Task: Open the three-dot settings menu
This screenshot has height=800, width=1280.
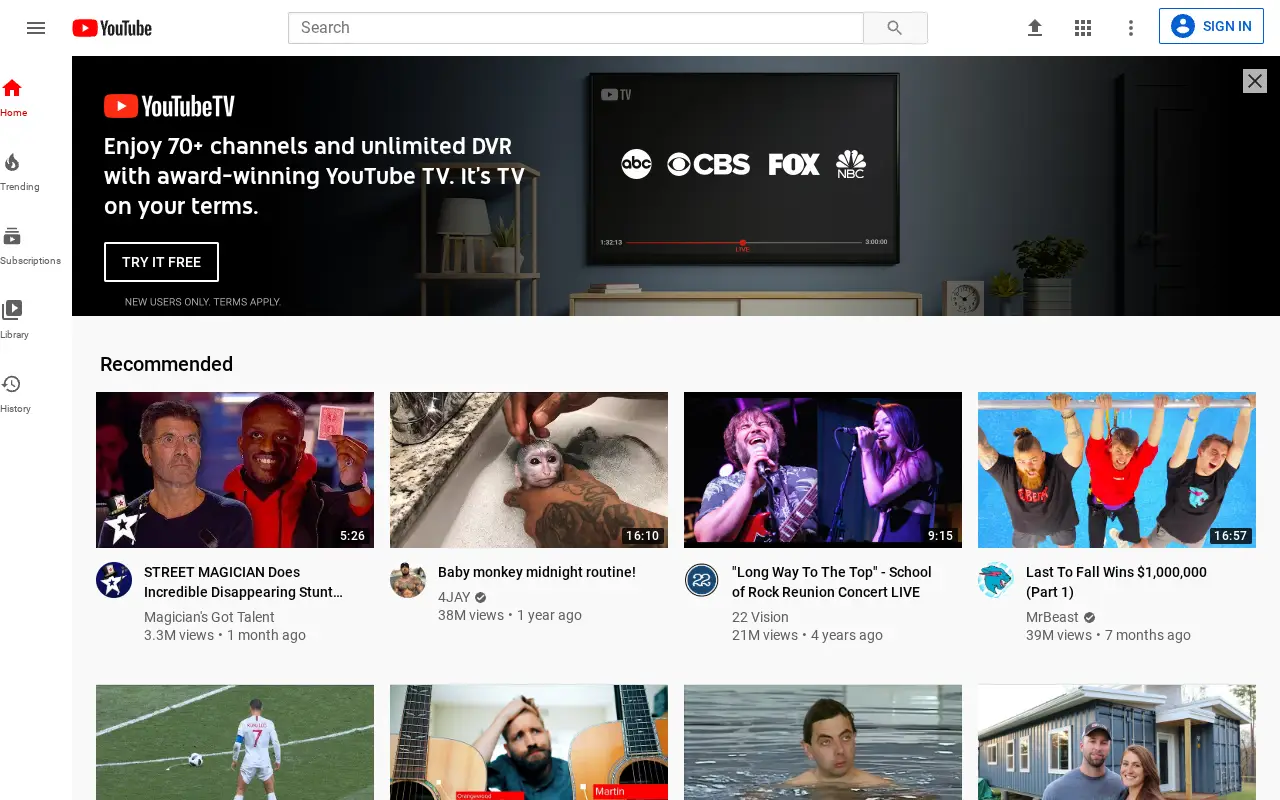Action: coord(1131,28)
